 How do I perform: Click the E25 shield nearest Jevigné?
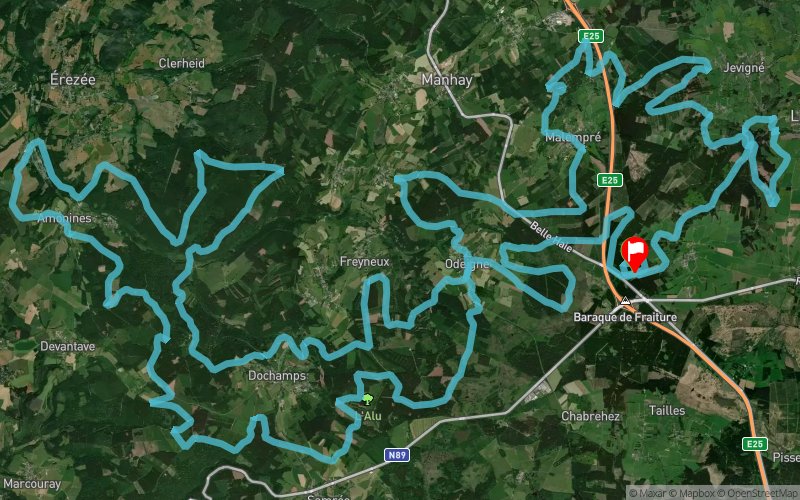pyautogui.click(x=591, y=36)
